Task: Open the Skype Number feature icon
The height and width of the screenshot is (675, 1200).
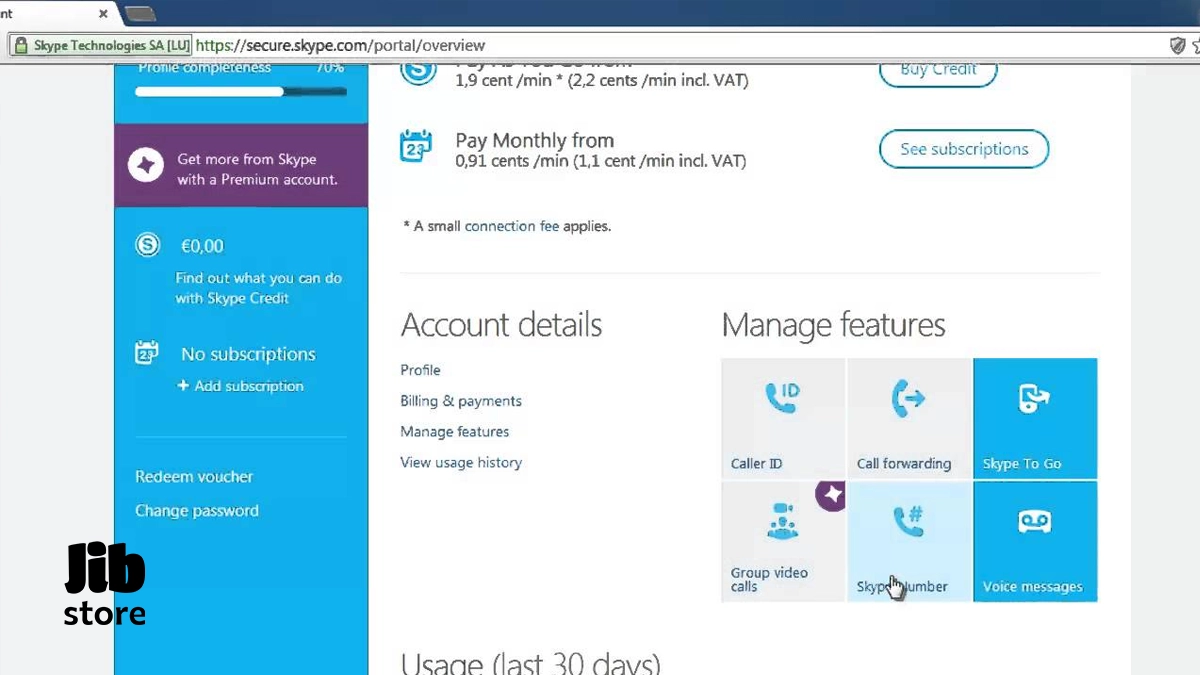Action: (908, 520)
